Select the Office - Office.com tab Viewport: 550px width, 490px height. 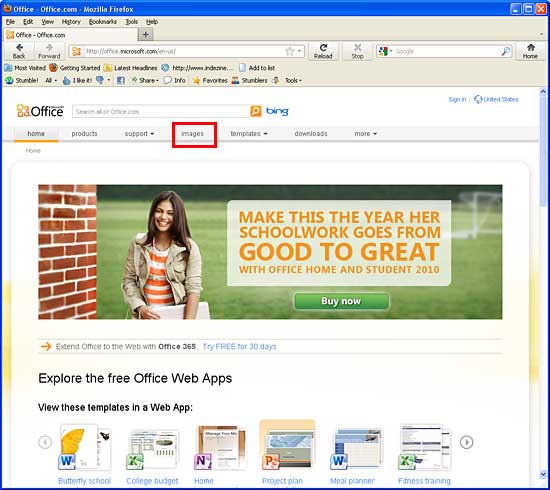pyautogui.click(x=71, y=35)
